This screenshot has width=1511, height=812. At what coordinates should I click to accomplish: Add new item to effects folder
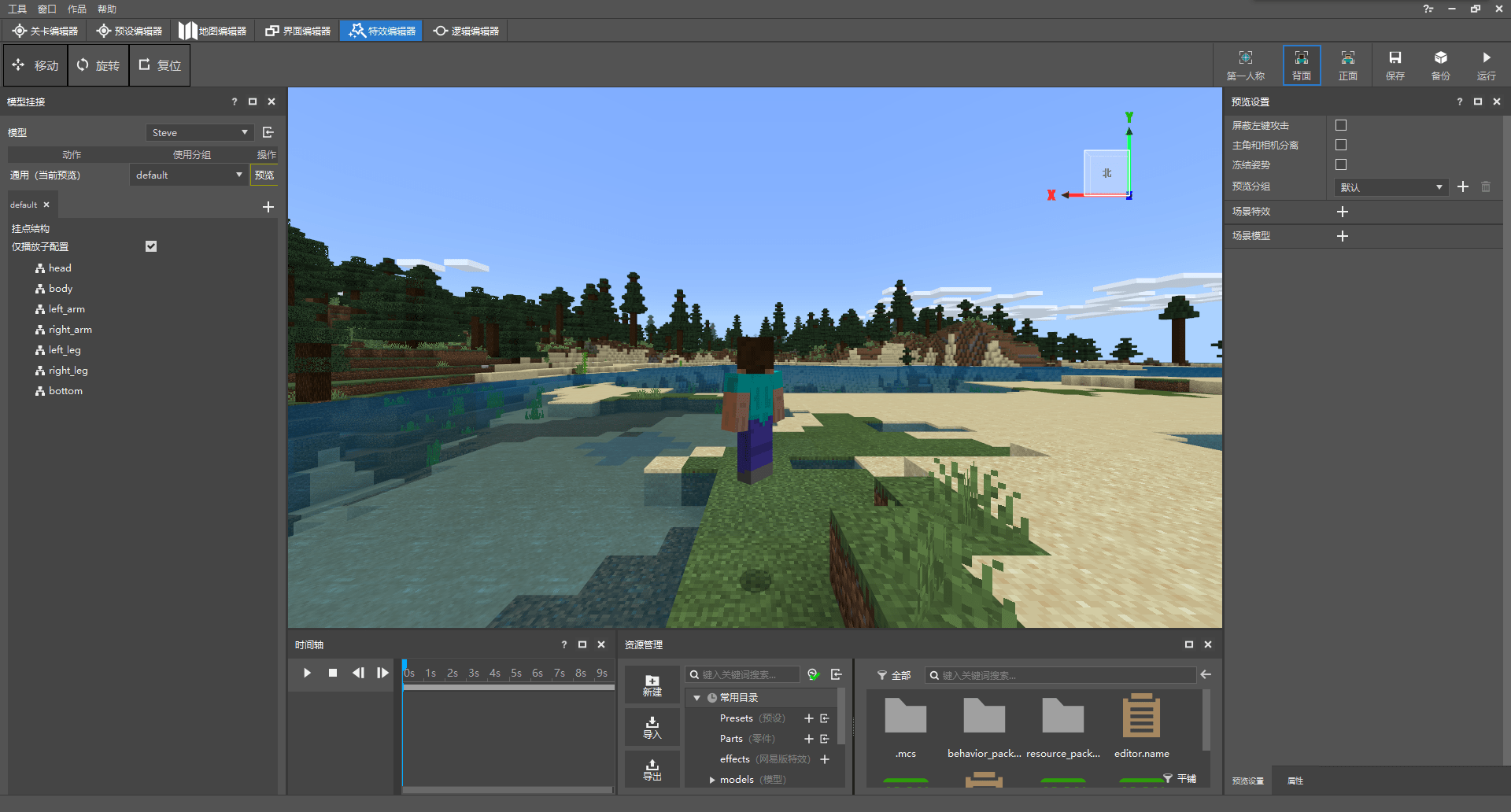pyautogui.click(x=825, y=759)
